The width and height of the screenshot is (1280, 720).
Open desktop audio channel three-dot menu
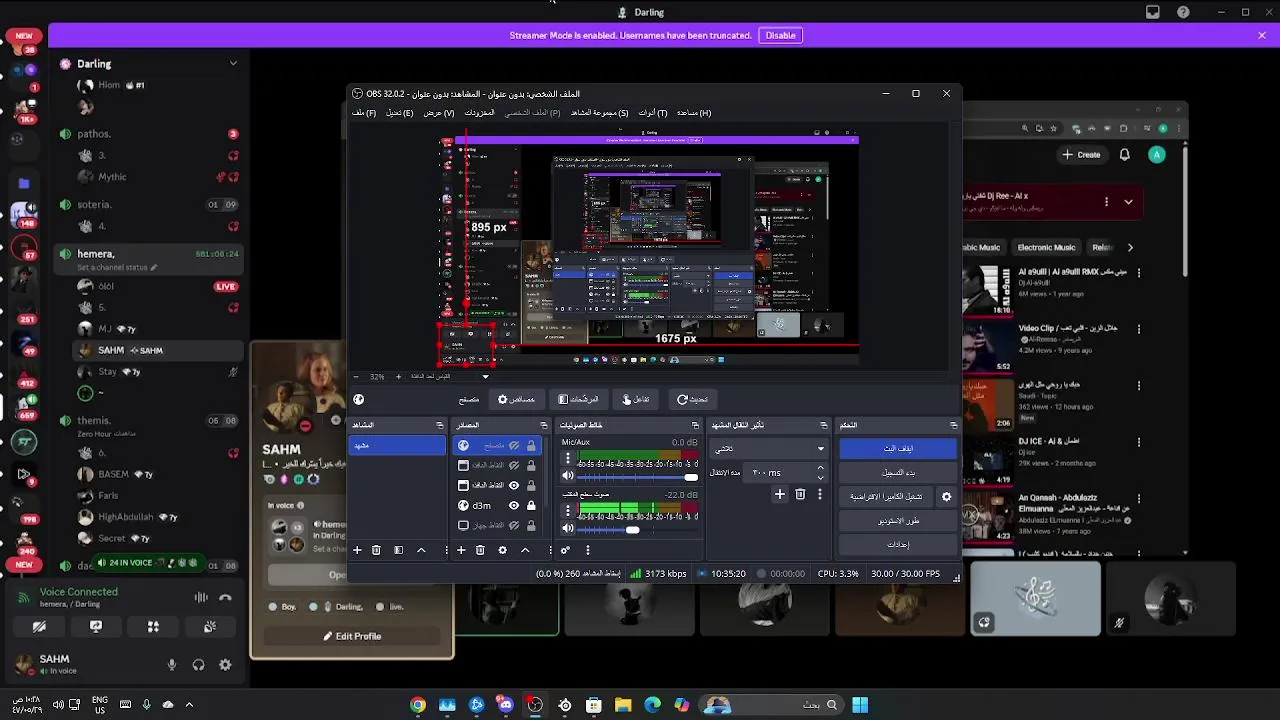point(568,510)
